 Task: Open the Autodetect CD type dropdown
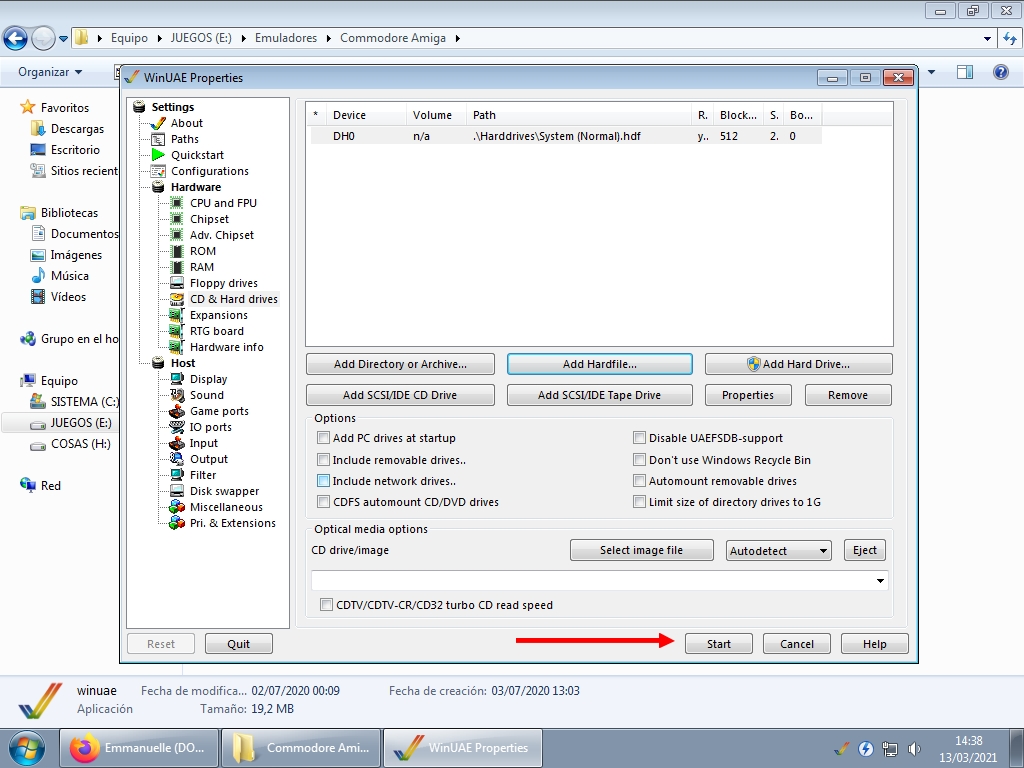click(x=778, y=551)
